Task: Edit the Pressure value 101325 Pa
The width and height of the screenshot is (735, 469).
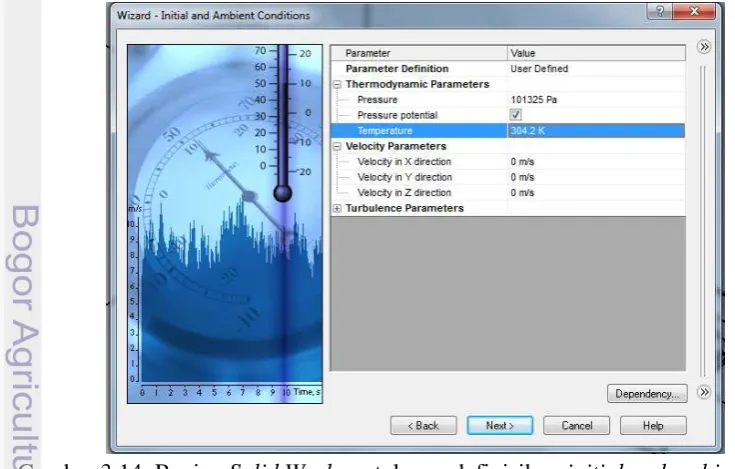Action: [596, 100]
